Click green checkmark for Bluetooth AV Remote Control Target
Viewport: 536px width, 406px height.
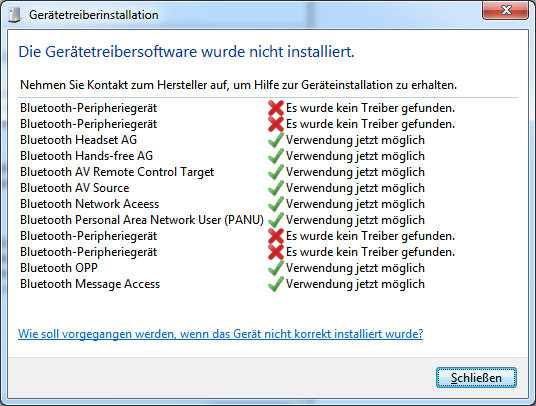click(276, 172)
